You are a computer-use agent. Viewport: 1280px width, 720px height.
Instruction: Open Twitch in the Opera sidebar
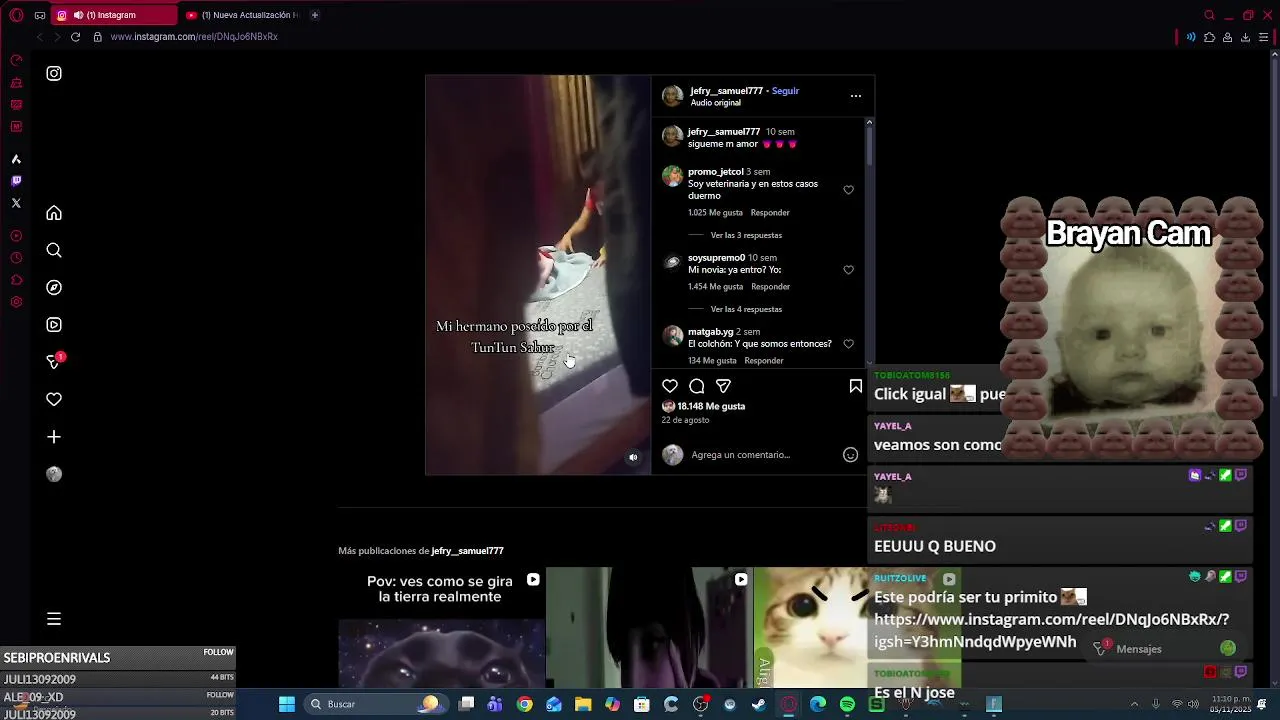coord(16,181)
